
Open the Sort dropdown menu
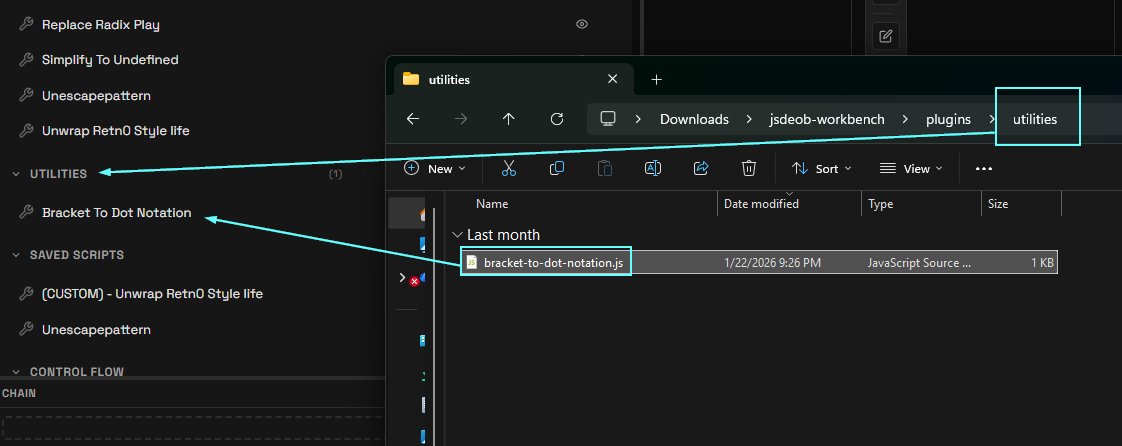821,169
